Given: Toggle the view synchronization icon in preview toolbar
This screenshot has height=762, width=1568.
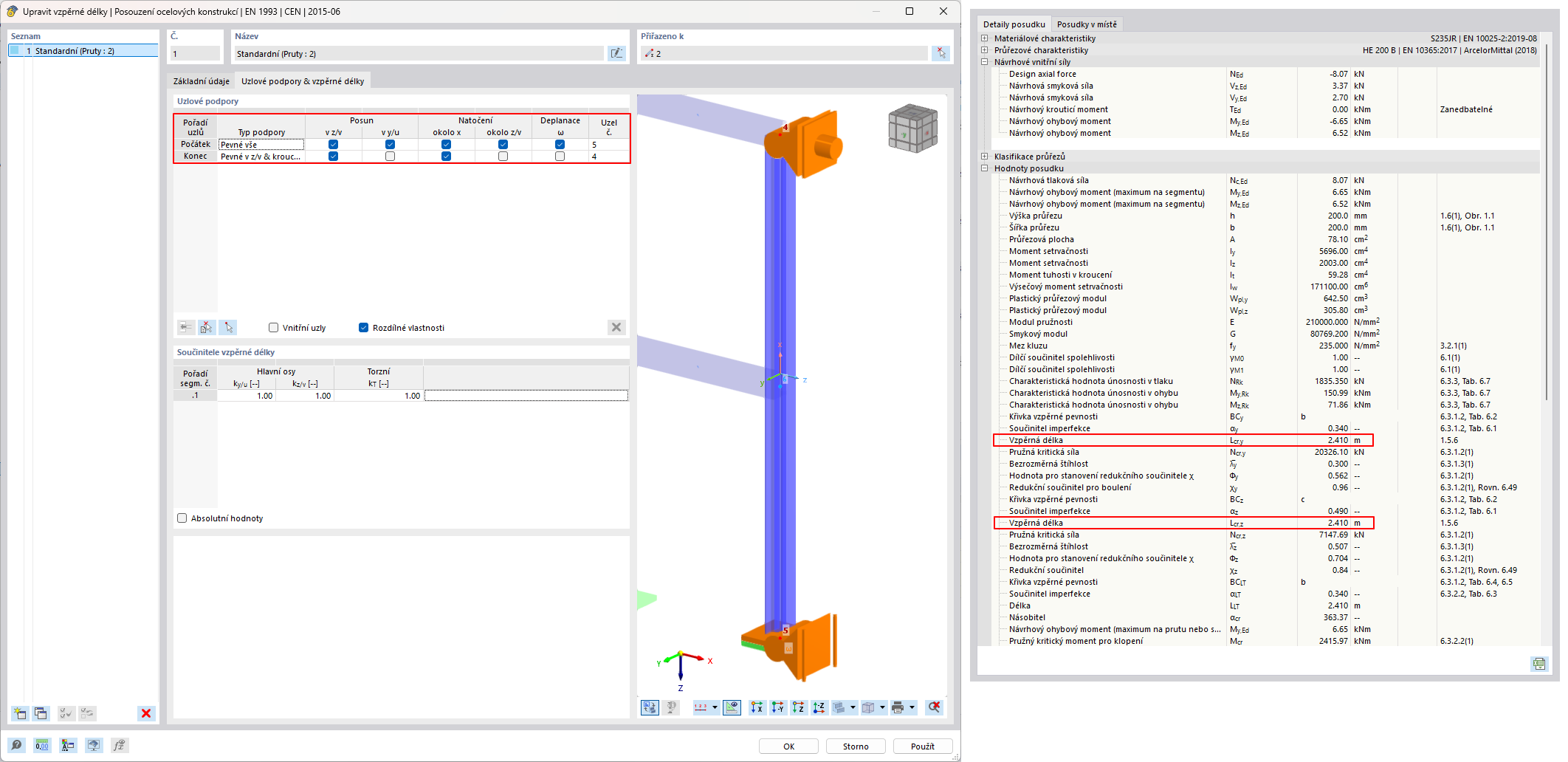Looking at the screenshot, I should 650,707.
